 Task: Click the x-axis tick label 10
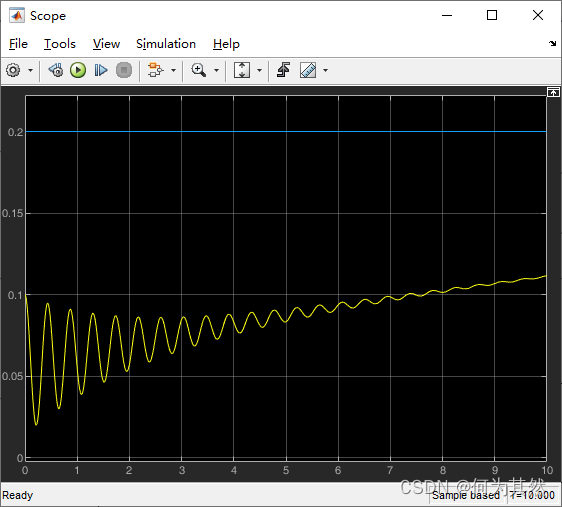click(547, 470)
